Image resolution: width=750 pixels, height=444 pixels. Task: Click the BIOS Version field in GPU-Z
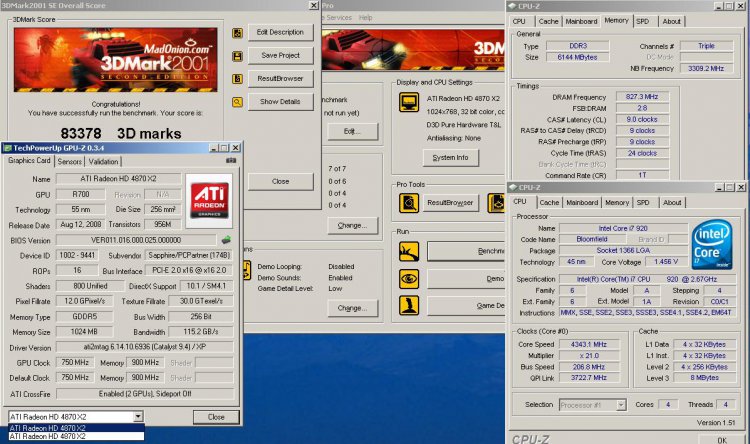[136, 240]
